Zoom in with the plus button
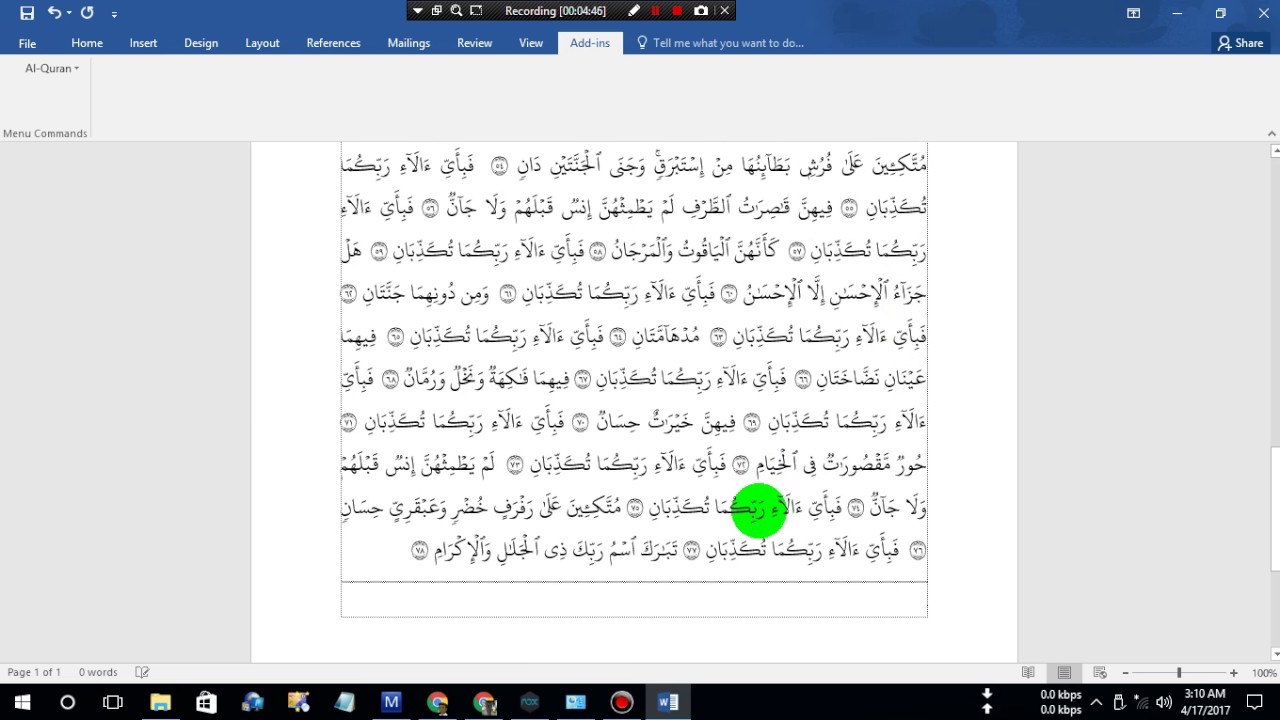1280x720 pixels. 1233,673
